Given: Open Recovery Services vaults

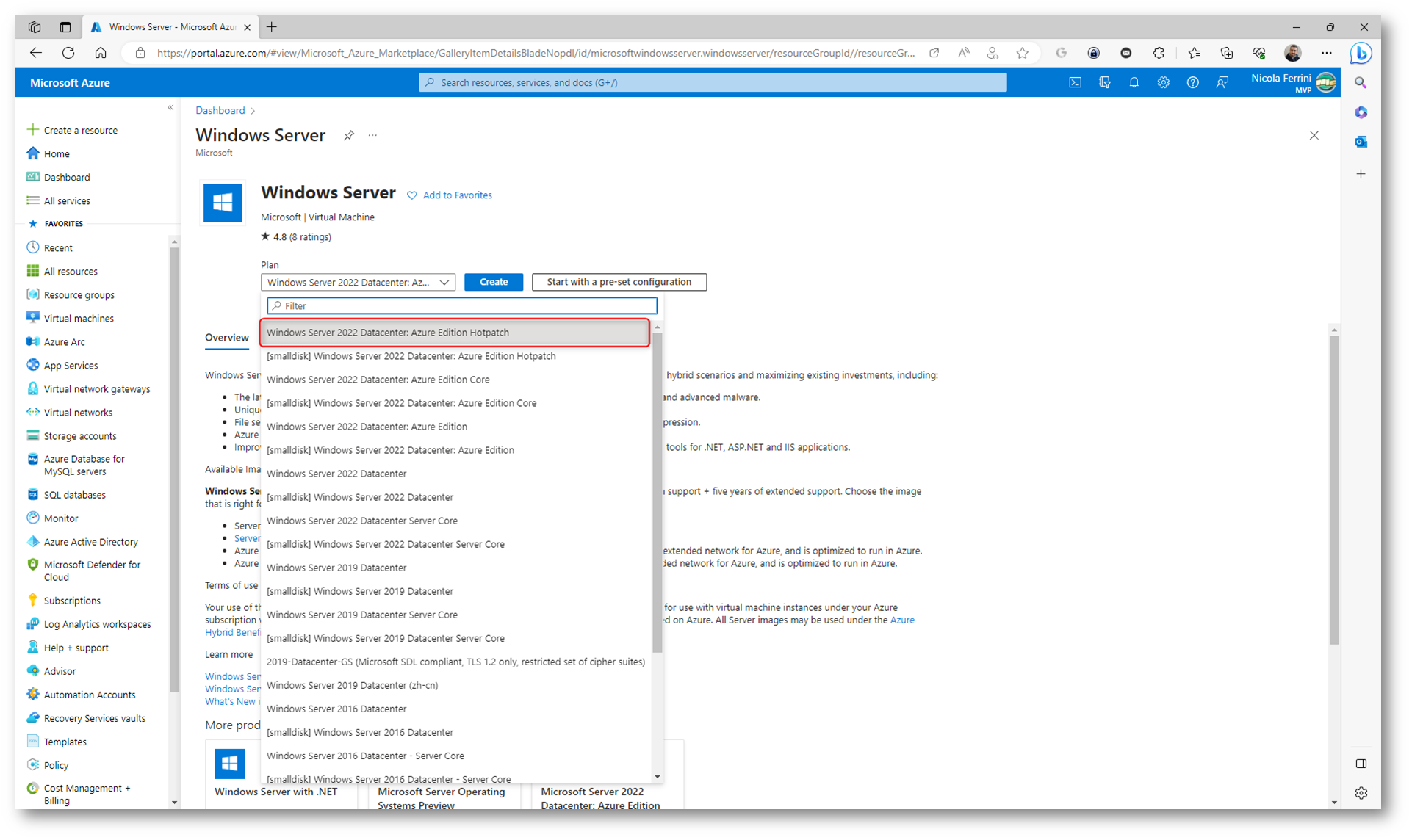Looking at the screenshot, I should tap(94, 717).
